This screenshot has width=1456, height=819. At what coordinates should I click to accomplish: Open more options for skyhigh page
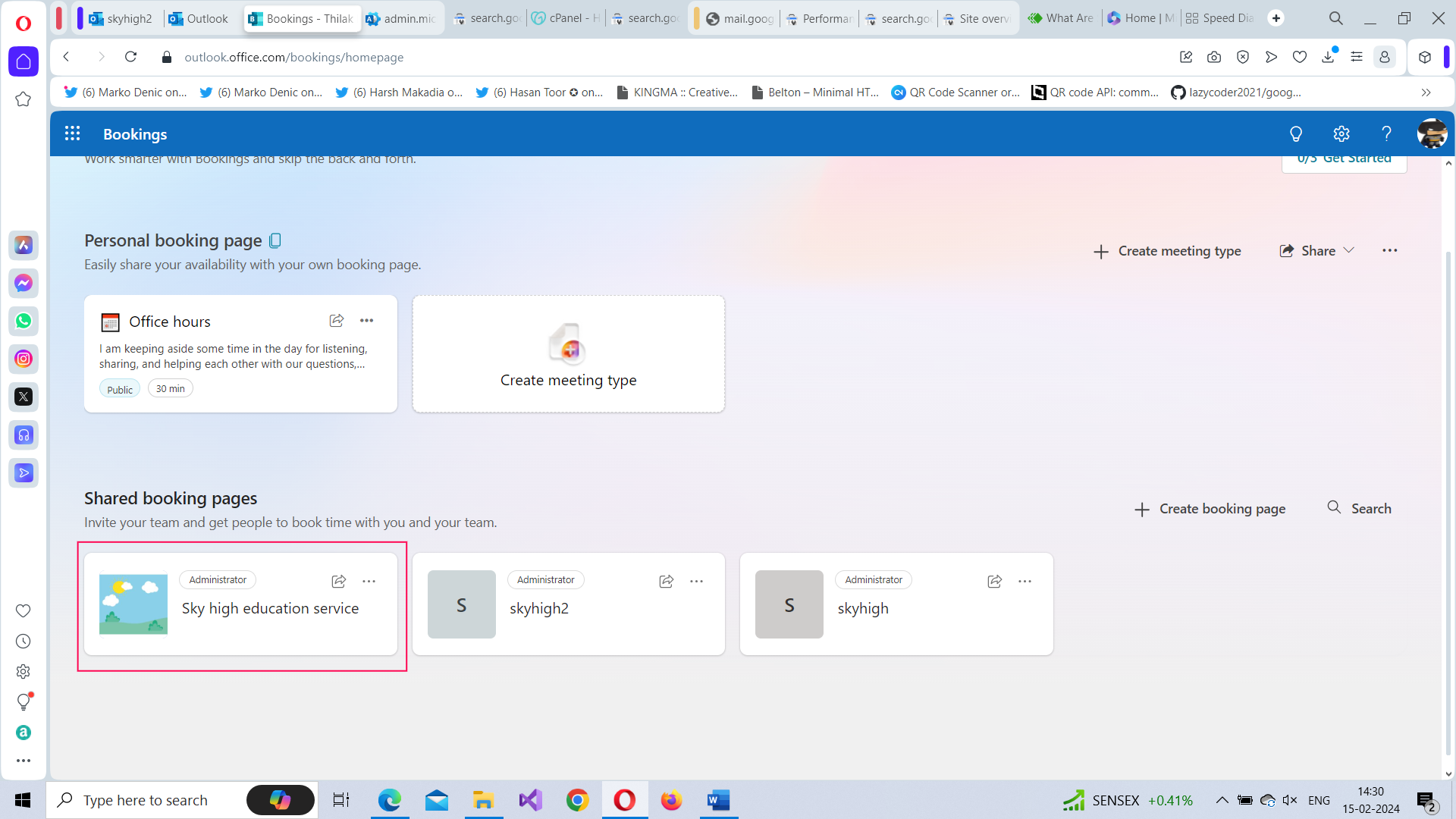point(1025,581)
